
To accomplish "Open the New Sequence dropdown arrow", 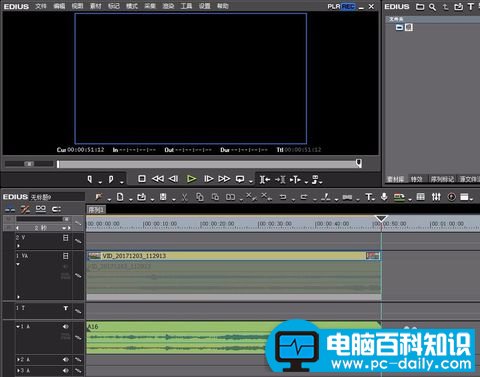I will pyautogui.click(x=131, y=200).
